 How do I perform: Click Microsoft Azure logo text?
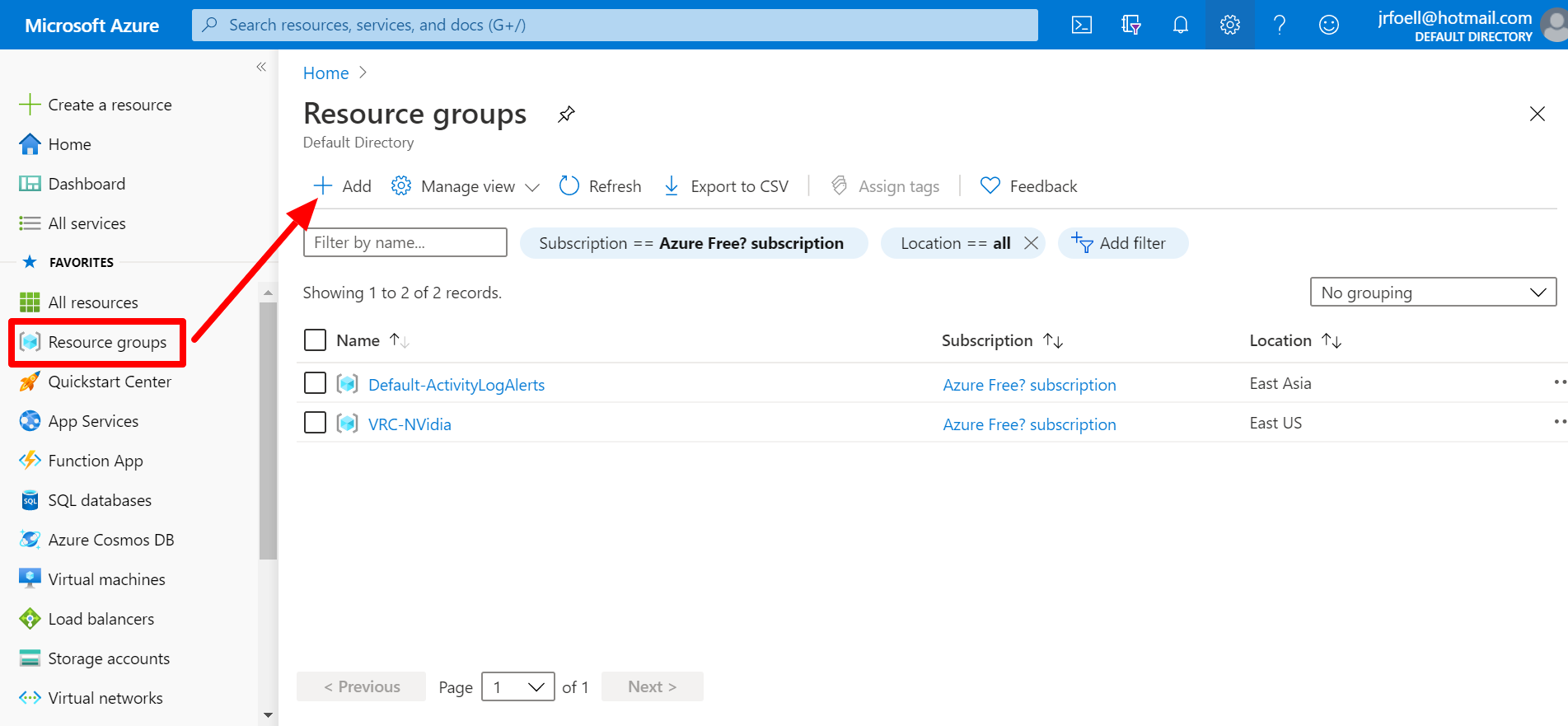[91, 26]
